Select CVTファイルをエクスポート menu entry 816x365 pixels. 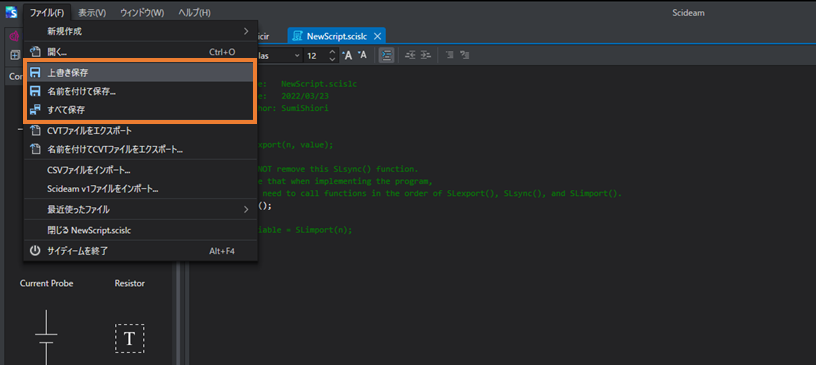click(x=141, y=131)
